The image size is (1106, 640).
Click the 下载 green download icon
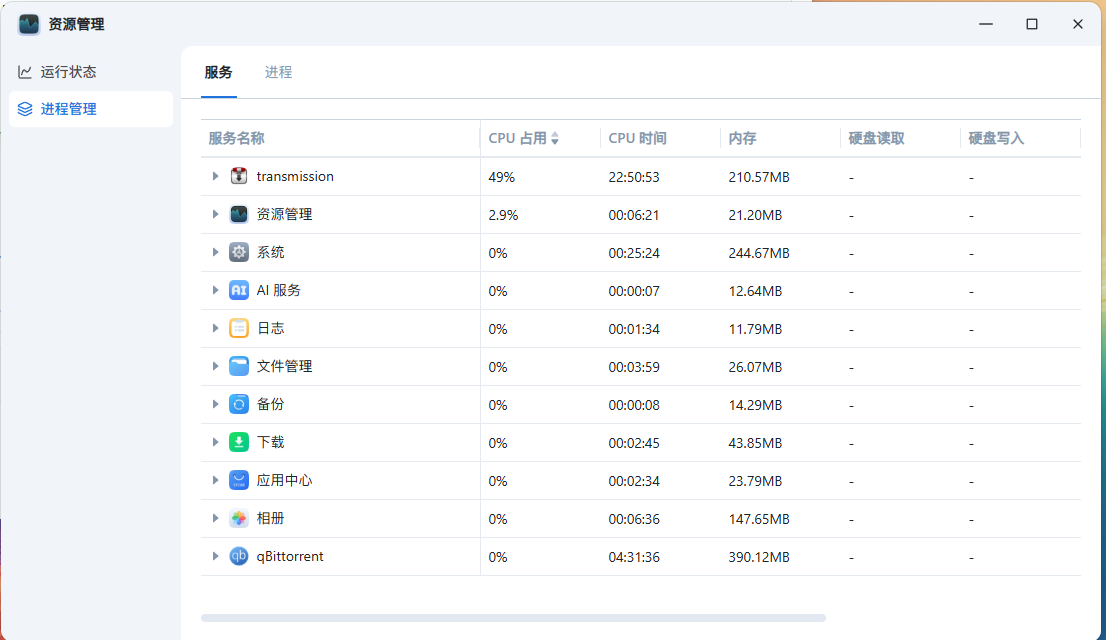239,442
